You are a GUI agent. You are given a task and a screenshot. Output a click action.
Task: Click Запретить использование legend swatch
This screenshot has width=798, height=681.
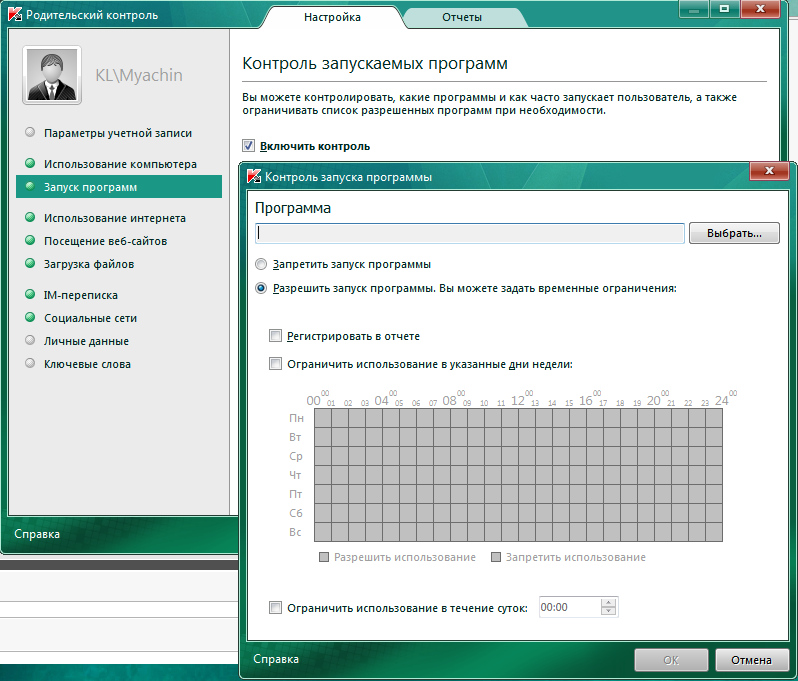pyautogui.click(x=496, y=557)
